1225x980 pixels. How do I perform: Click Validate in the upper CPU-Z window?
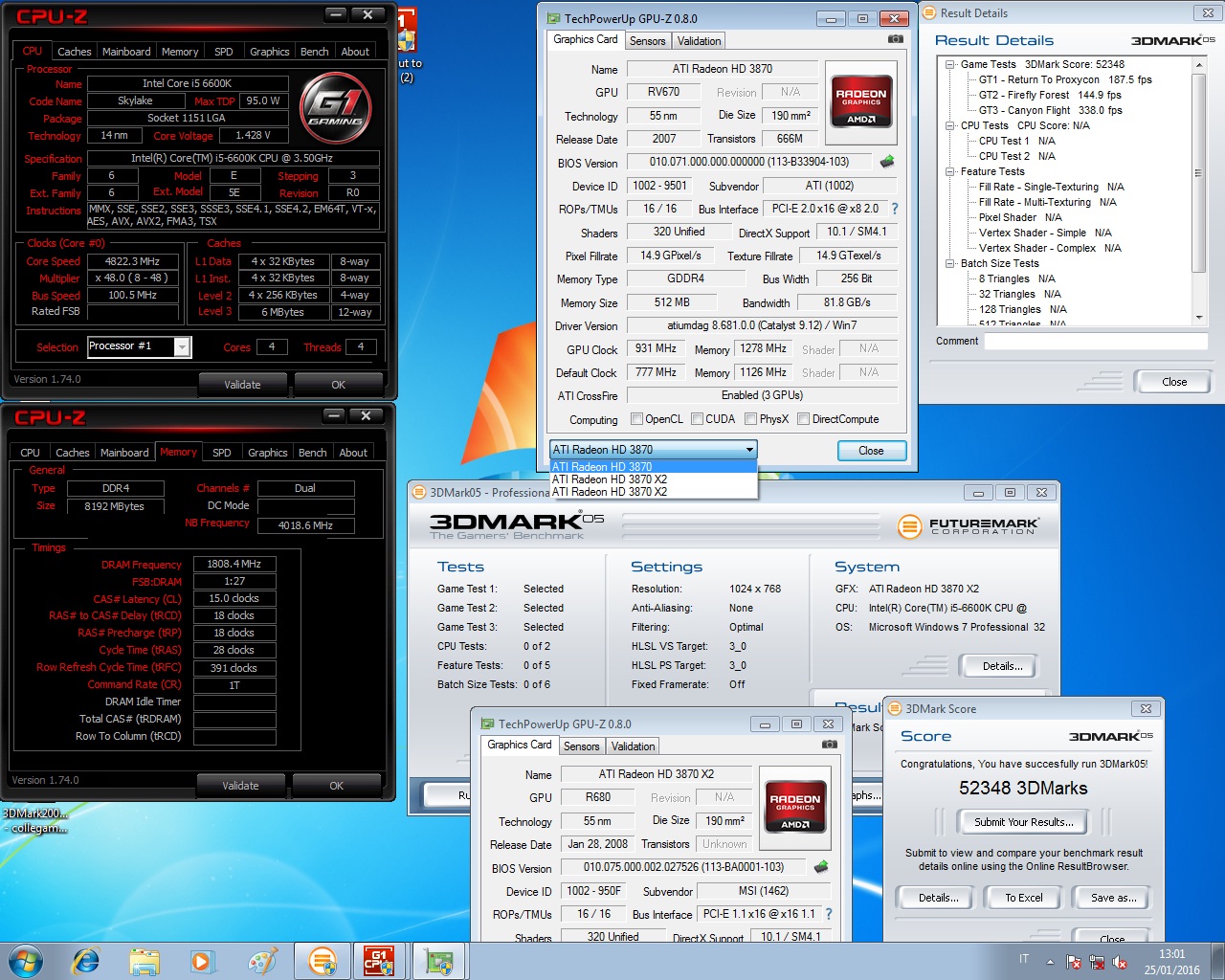242,385
